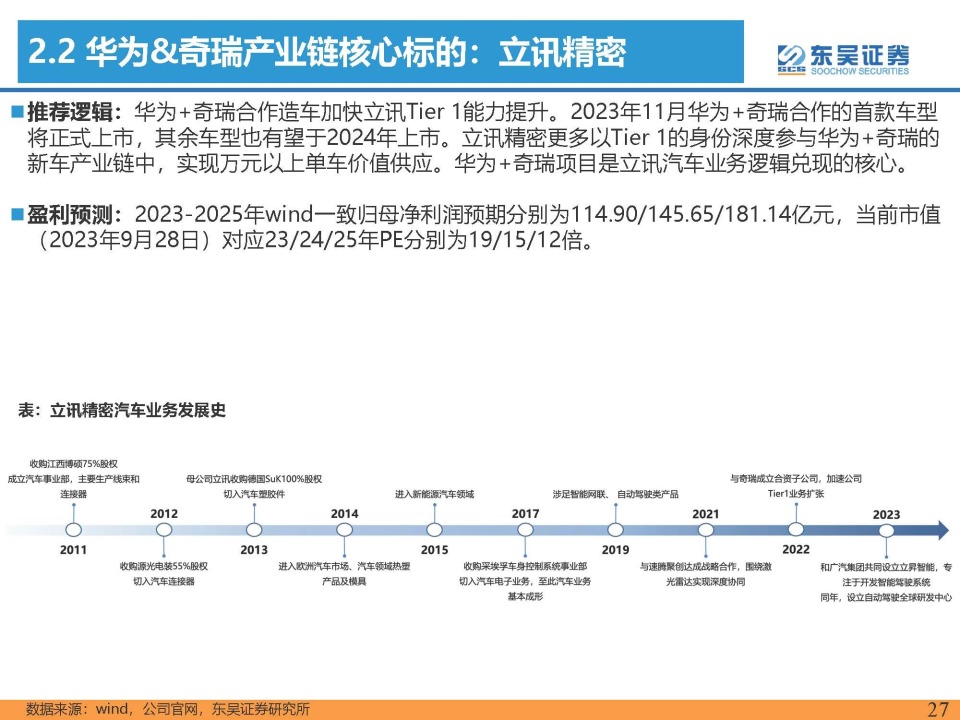960x720 pixels.
Task: Select the 2011 timeline marker circle
Action: tap(73, 530)
